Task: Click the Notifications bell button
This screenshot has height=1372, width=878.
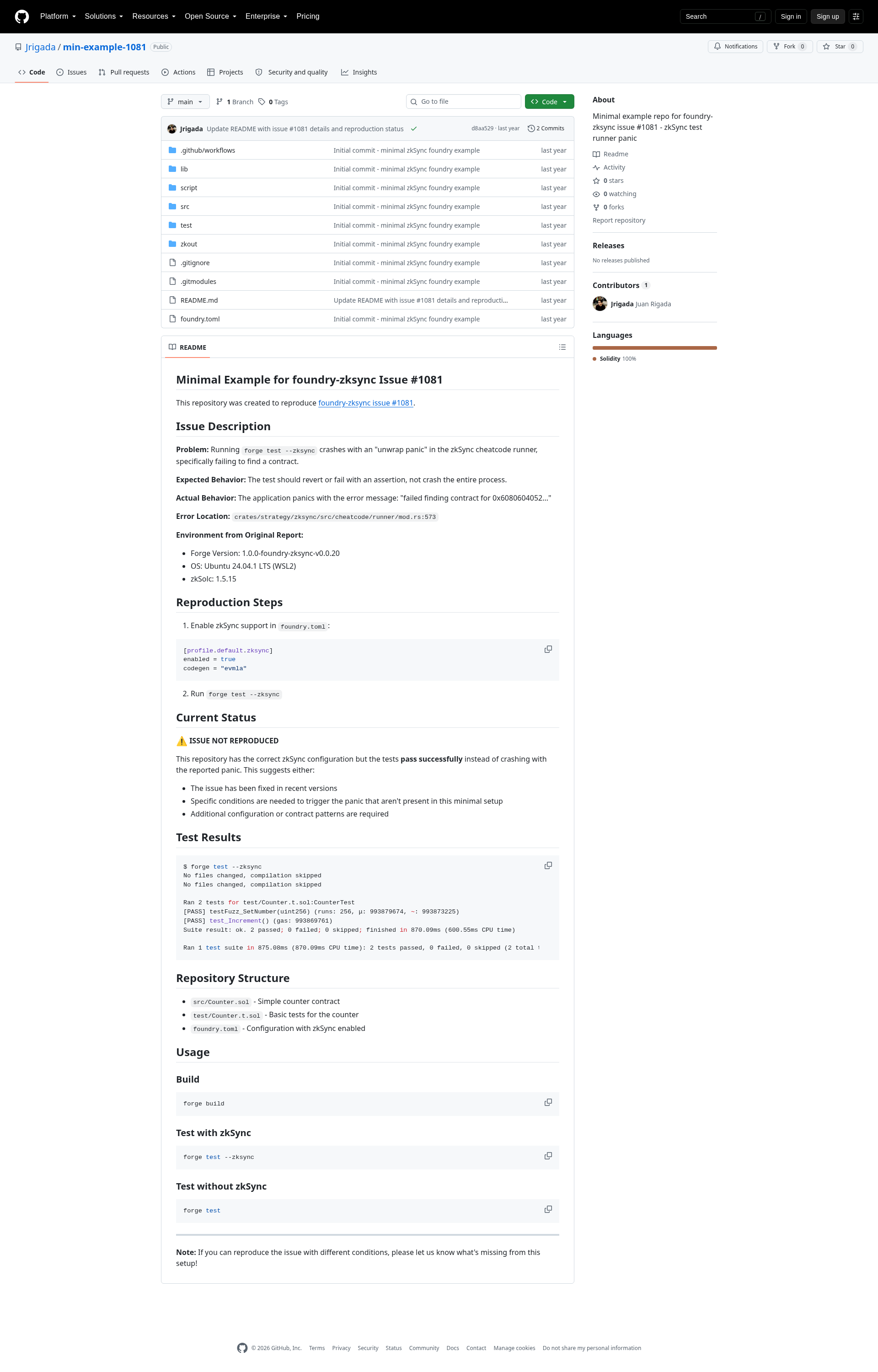Action: click(735, 47)
